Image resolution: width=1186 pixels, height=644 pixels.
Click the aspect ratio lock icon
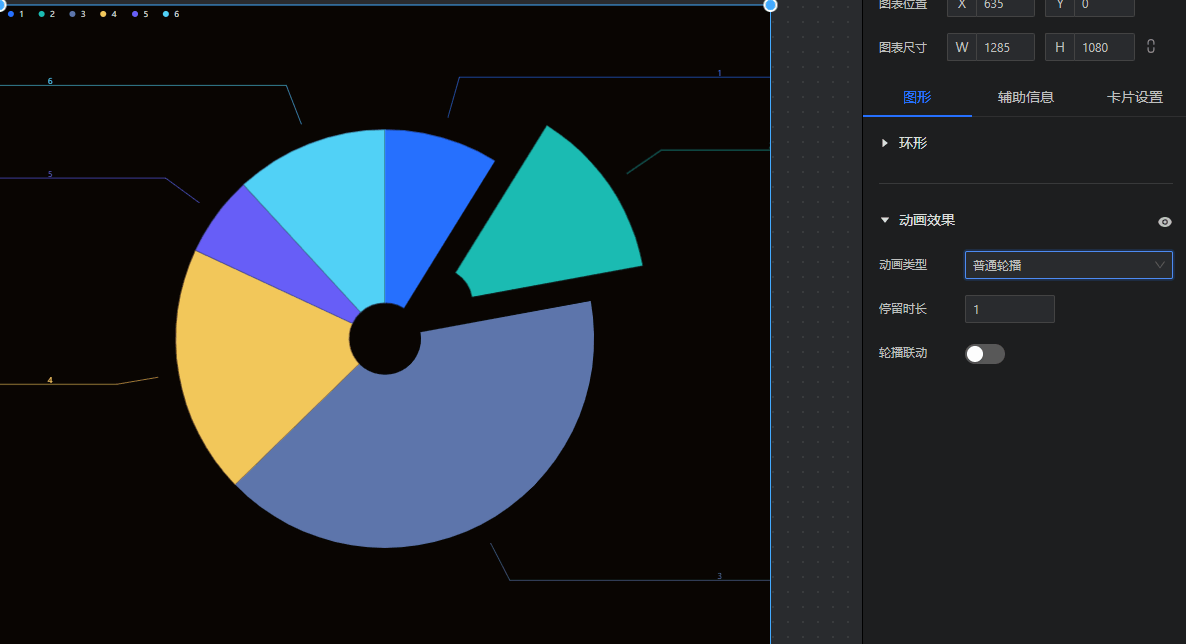coord(1151,47)
